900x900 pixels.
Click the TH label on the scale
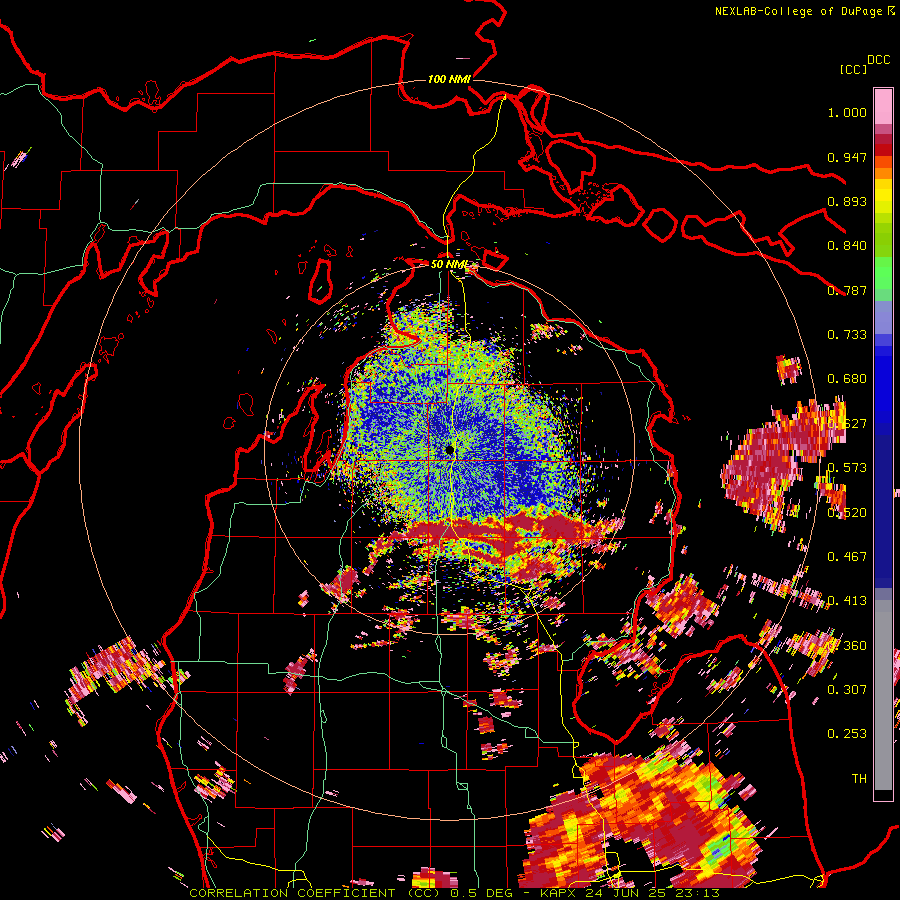(859, 779)
